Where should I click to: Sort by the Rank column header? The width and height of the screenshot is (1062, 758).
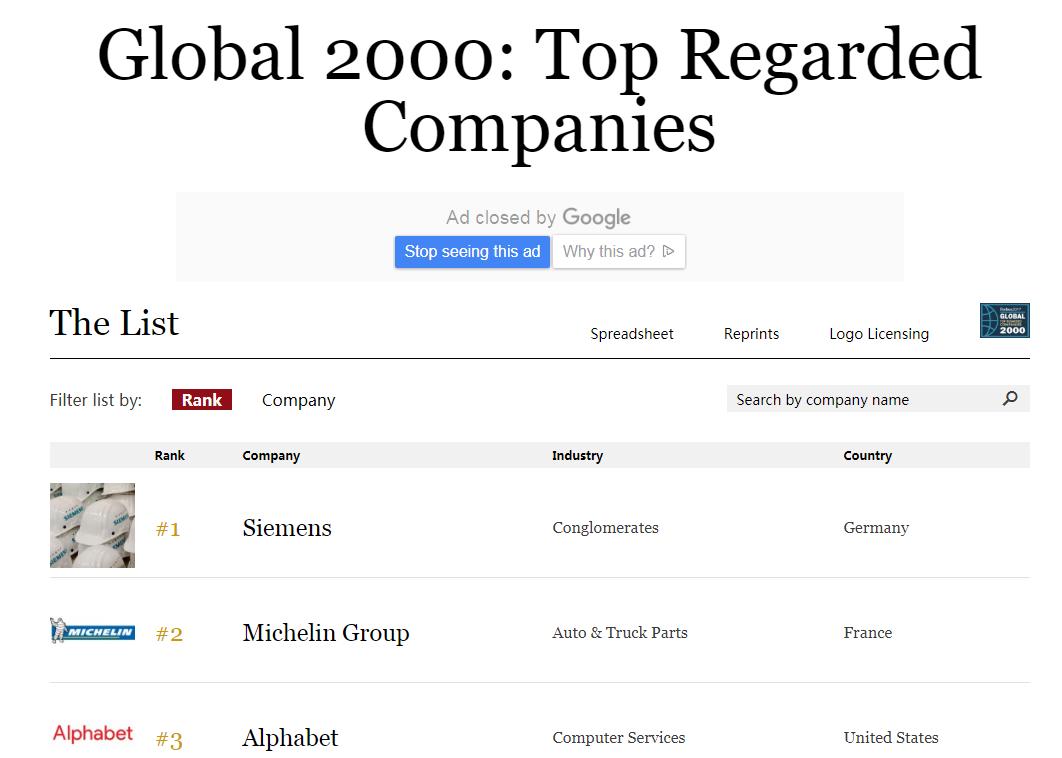tap(170, 456)
